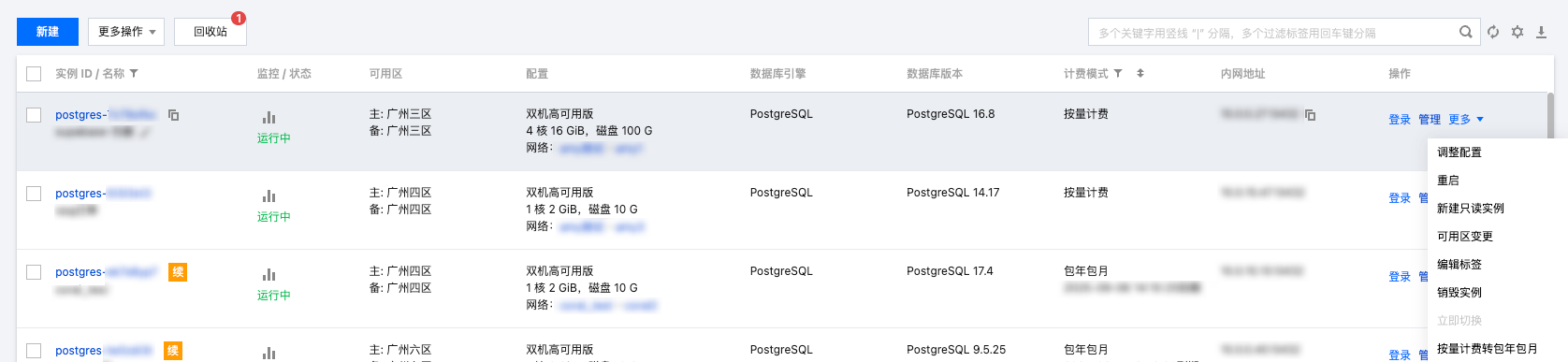Click 登录 for the PostgreSQL 17.4 instance
Viewport: 1568px width, 362px height.
click(x=1400, y=277)
